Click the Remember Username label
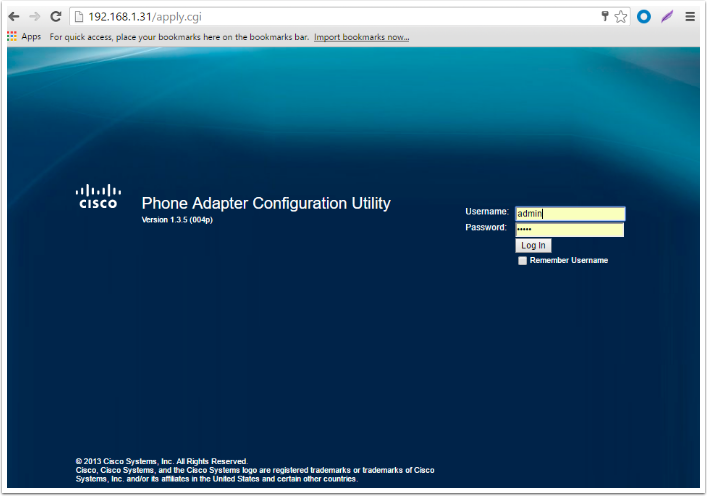 tap(569, 260)
